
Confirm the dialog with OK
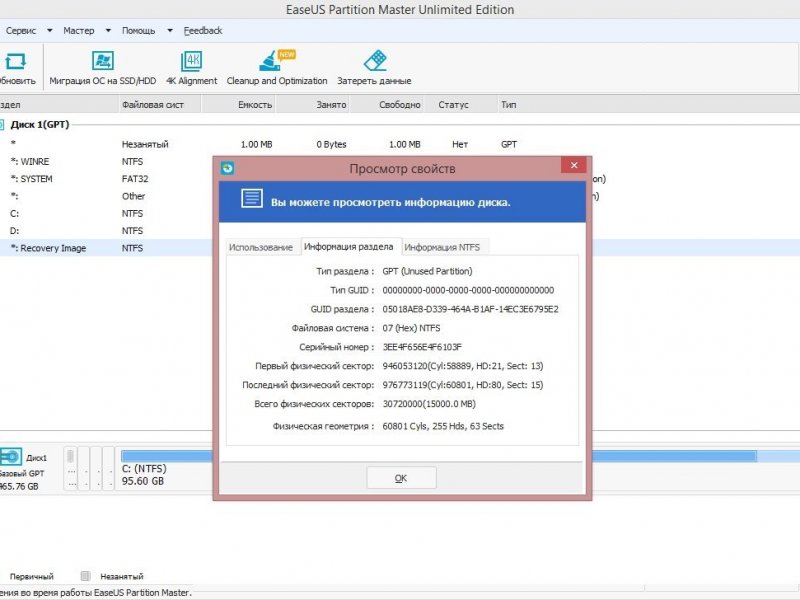[401, 478]
